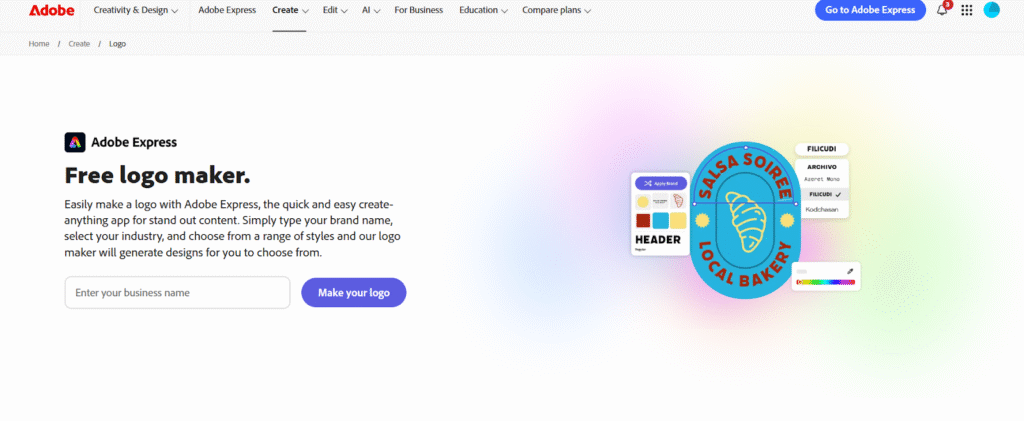This screenshot has width=1024, height=421.
Task: Choose the Kodchasan font option
Action: pyautogui.click(x=821, y=209)
